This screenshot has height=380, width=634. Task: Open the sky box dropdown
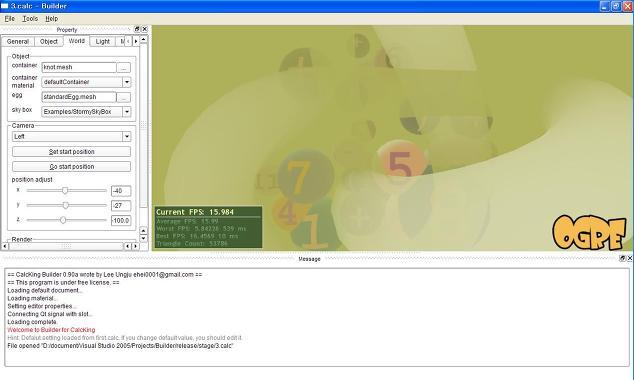pyautogui.click(x=127, y=112)
